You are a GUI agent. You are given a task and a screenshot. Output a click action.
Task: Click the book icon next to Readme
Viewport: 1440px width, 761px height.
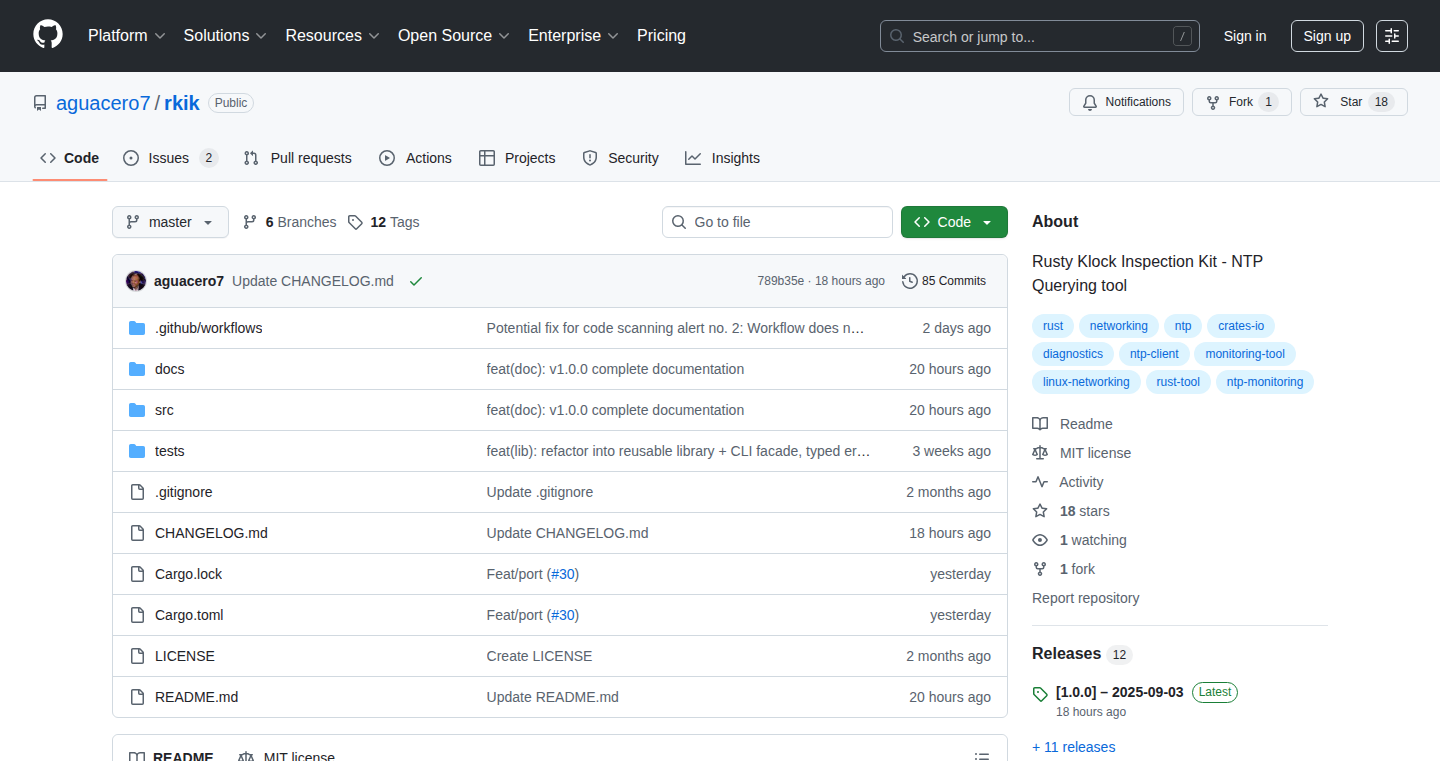tap(1040, 424)
